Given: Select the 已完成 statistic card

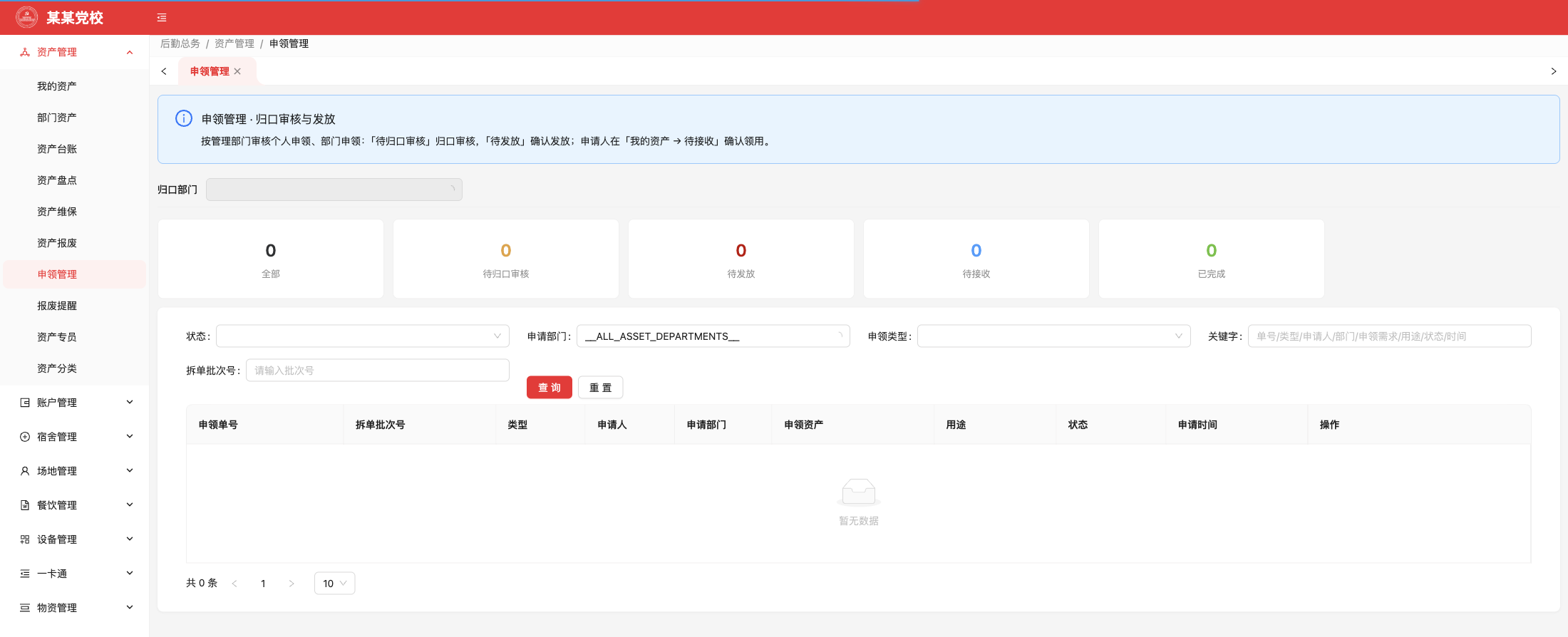Looking at the screenshot, I should (1212, 259).
